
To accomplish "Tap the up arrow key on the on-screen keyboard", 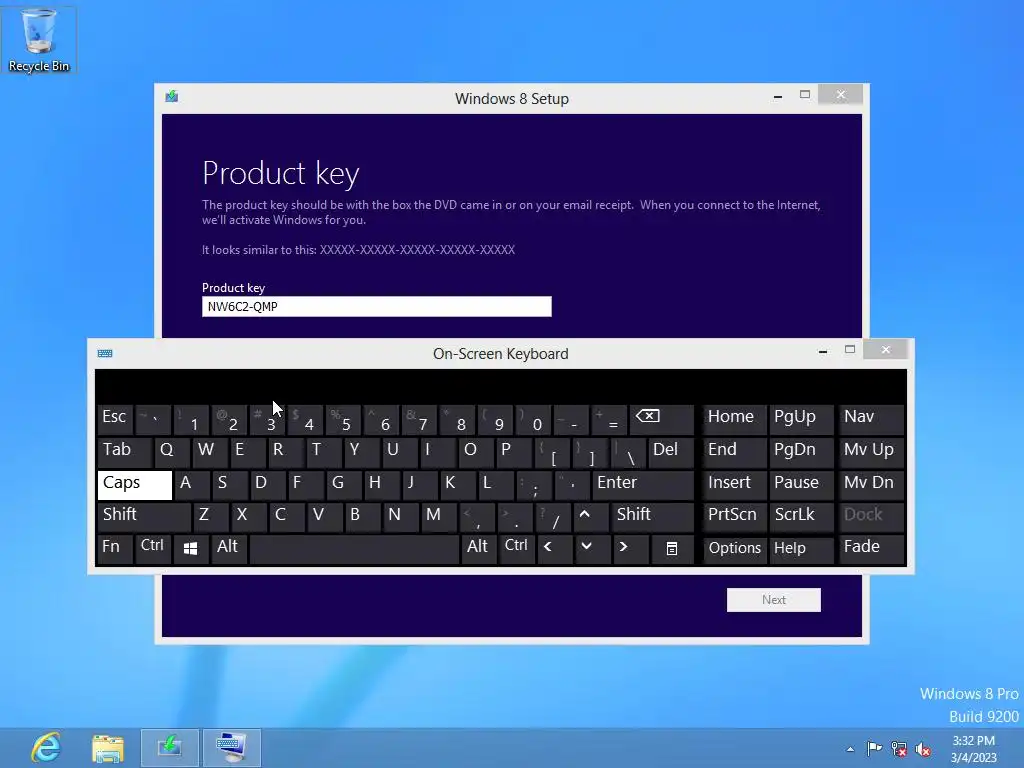I will coord(591,516).
